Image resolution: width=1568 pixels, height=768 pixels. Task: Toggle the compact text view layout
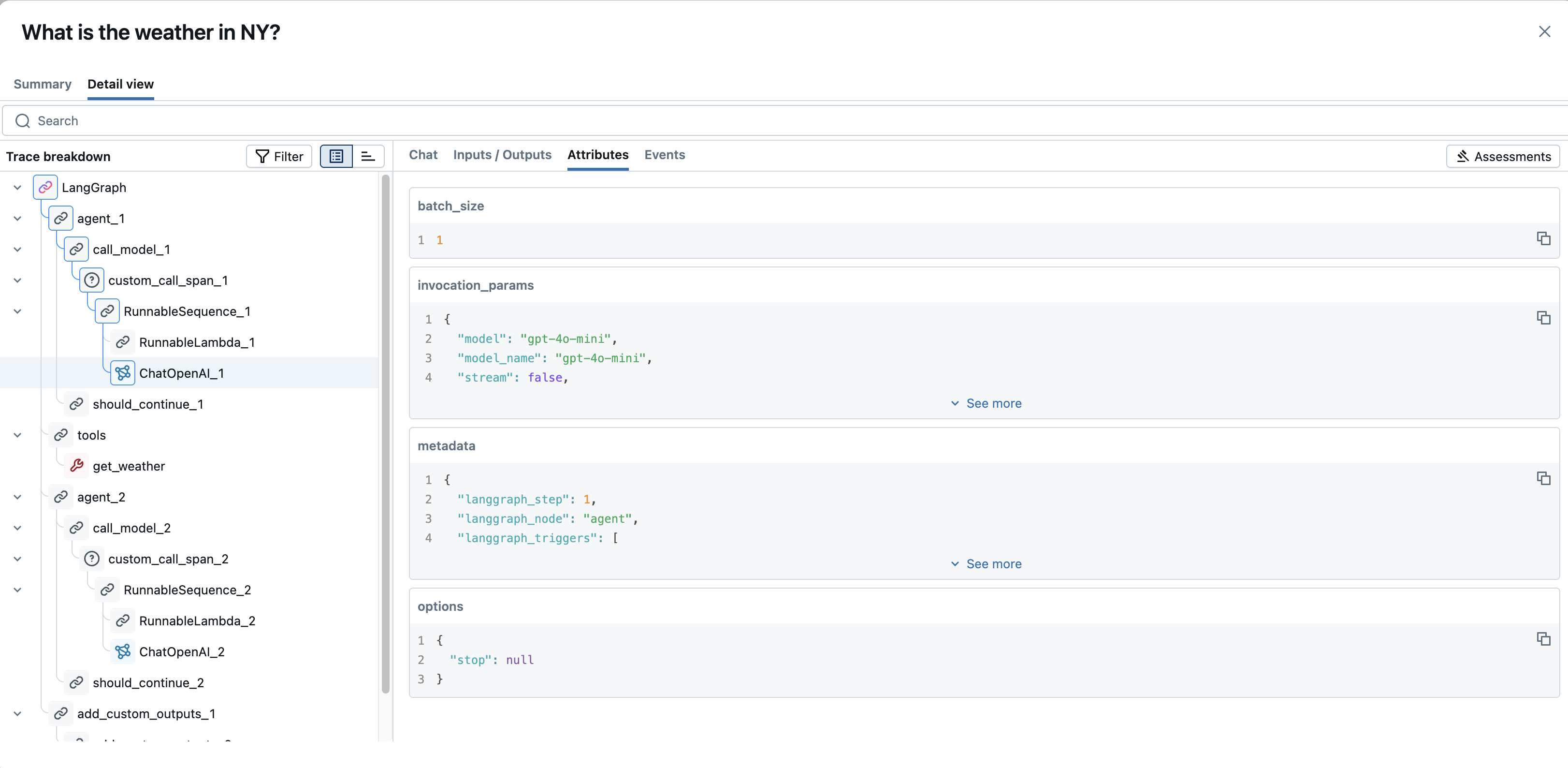click(368, 156)
